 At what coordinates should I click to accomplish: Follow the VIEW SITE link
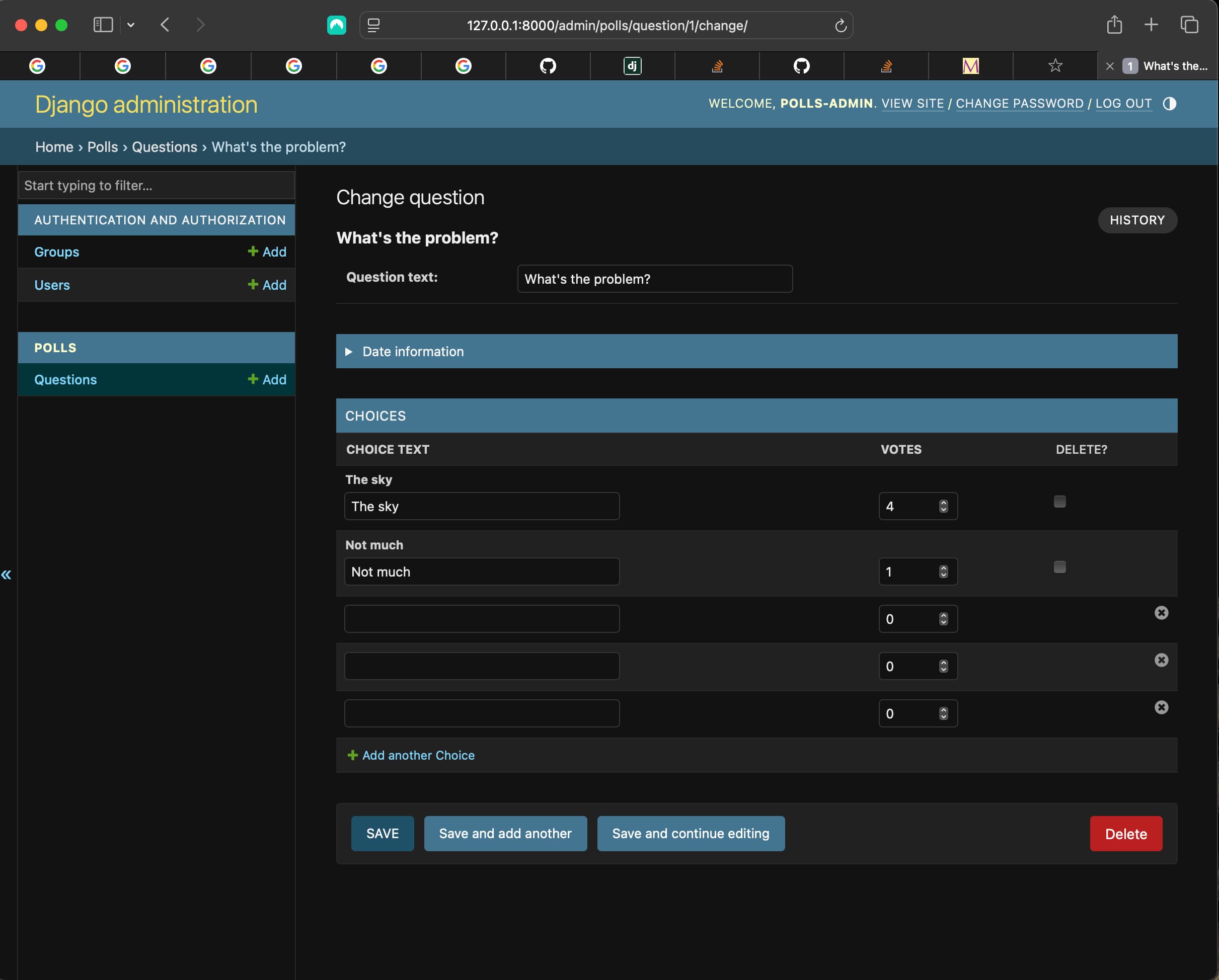(x=912, y=104)
